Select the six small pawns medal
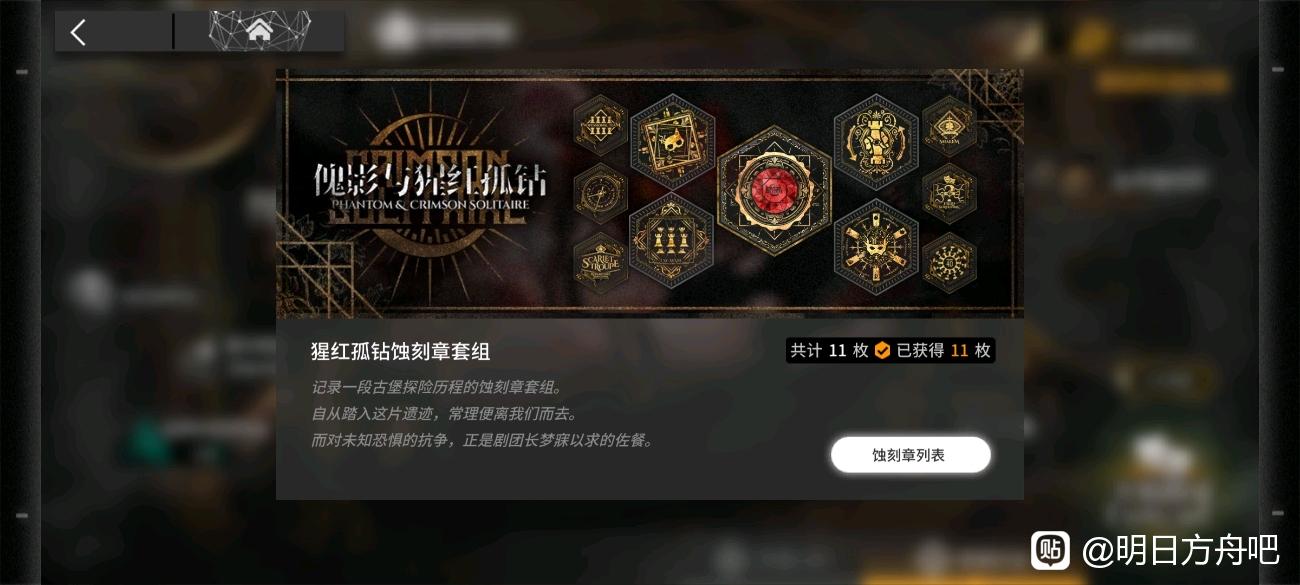 (601, 124)
